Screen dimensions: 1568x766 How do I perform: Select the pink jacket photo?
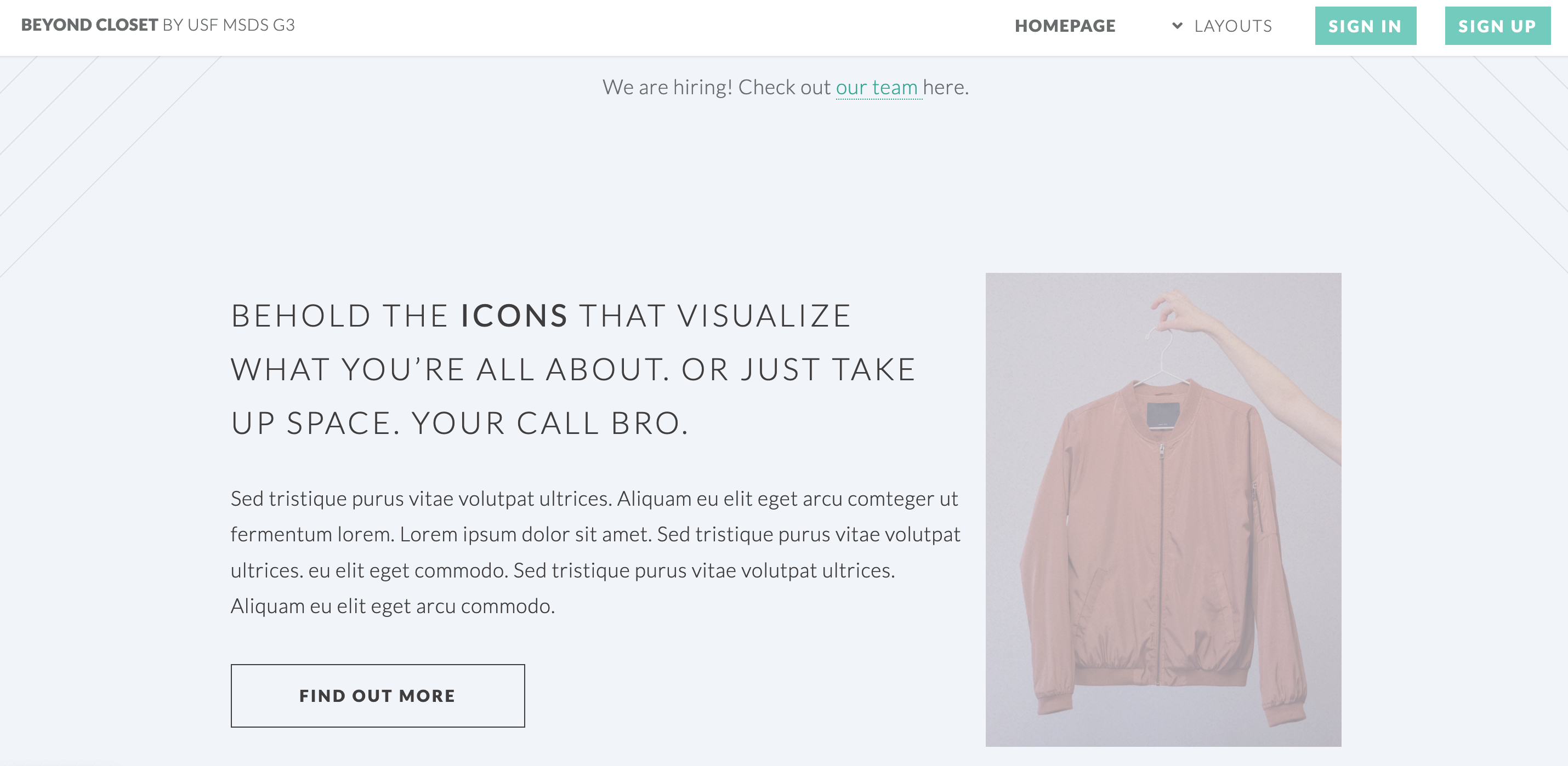1163,509
